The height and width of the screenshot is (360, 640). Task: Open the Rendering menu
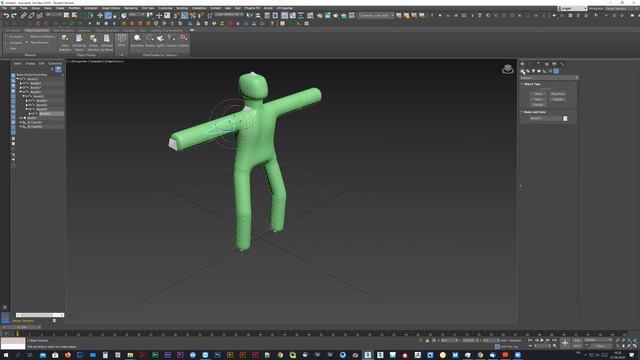click(131, 8)
